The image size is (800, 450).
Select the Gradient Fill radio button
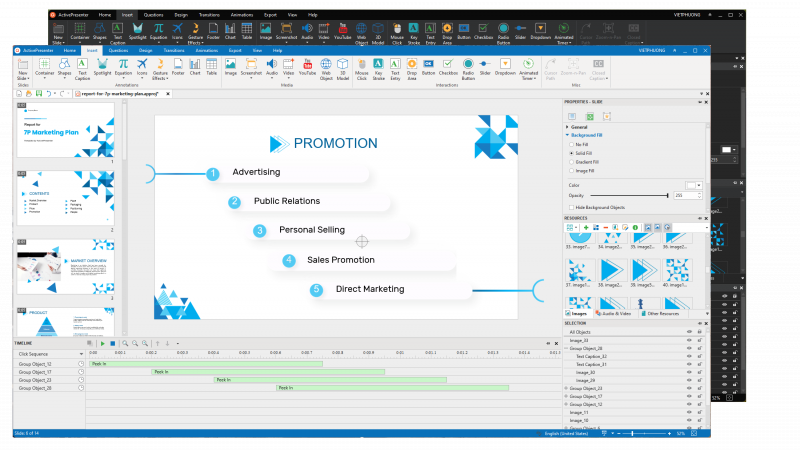(569, 162)
